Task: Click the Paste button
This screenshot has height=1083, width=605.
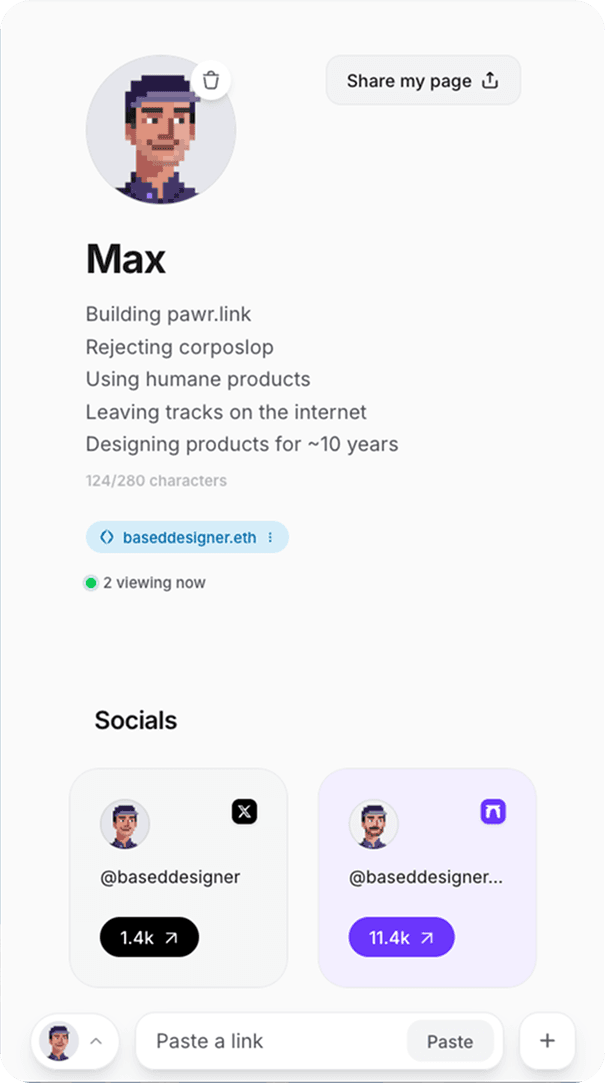Action: click(x=451, y=1040)
